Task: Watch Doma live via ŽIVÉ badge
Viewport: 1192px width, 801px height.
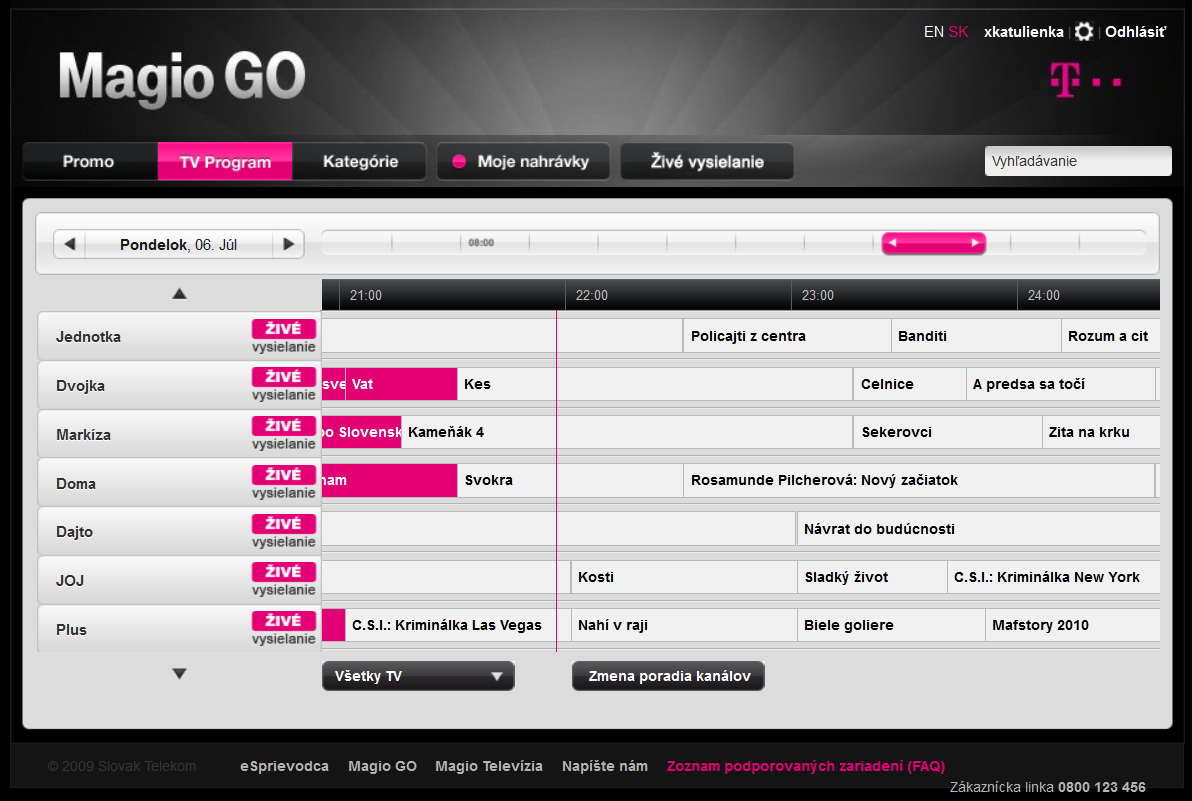Action: (284, 474)
